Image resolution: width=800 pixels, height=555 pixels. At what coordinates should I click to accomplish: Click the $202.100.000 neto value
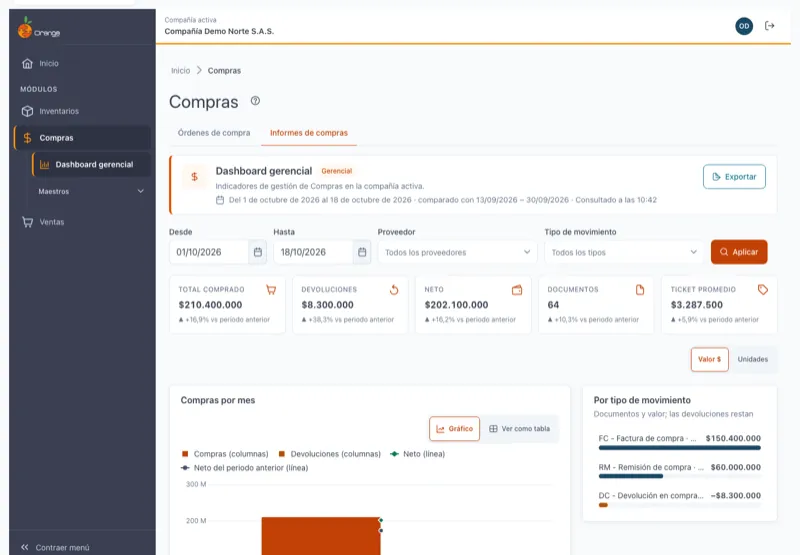click(x=456, y=305)
